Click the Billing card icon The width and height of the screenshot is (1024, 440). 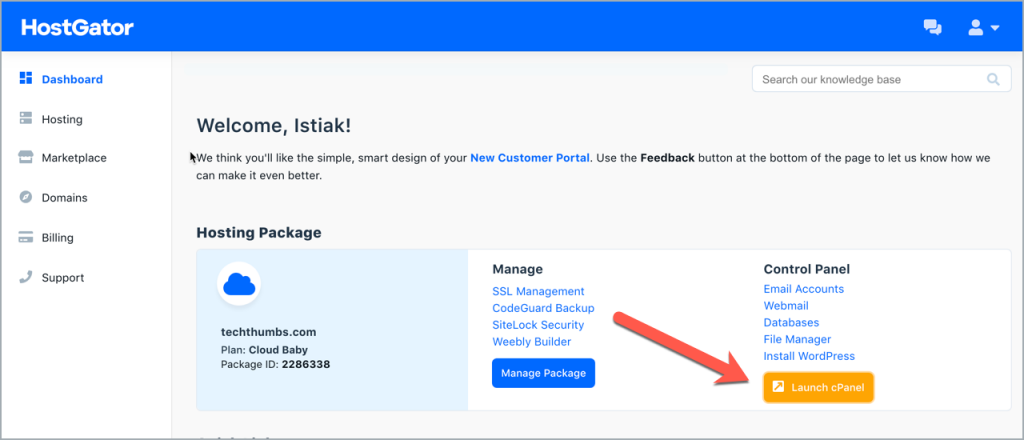point(26,238)
